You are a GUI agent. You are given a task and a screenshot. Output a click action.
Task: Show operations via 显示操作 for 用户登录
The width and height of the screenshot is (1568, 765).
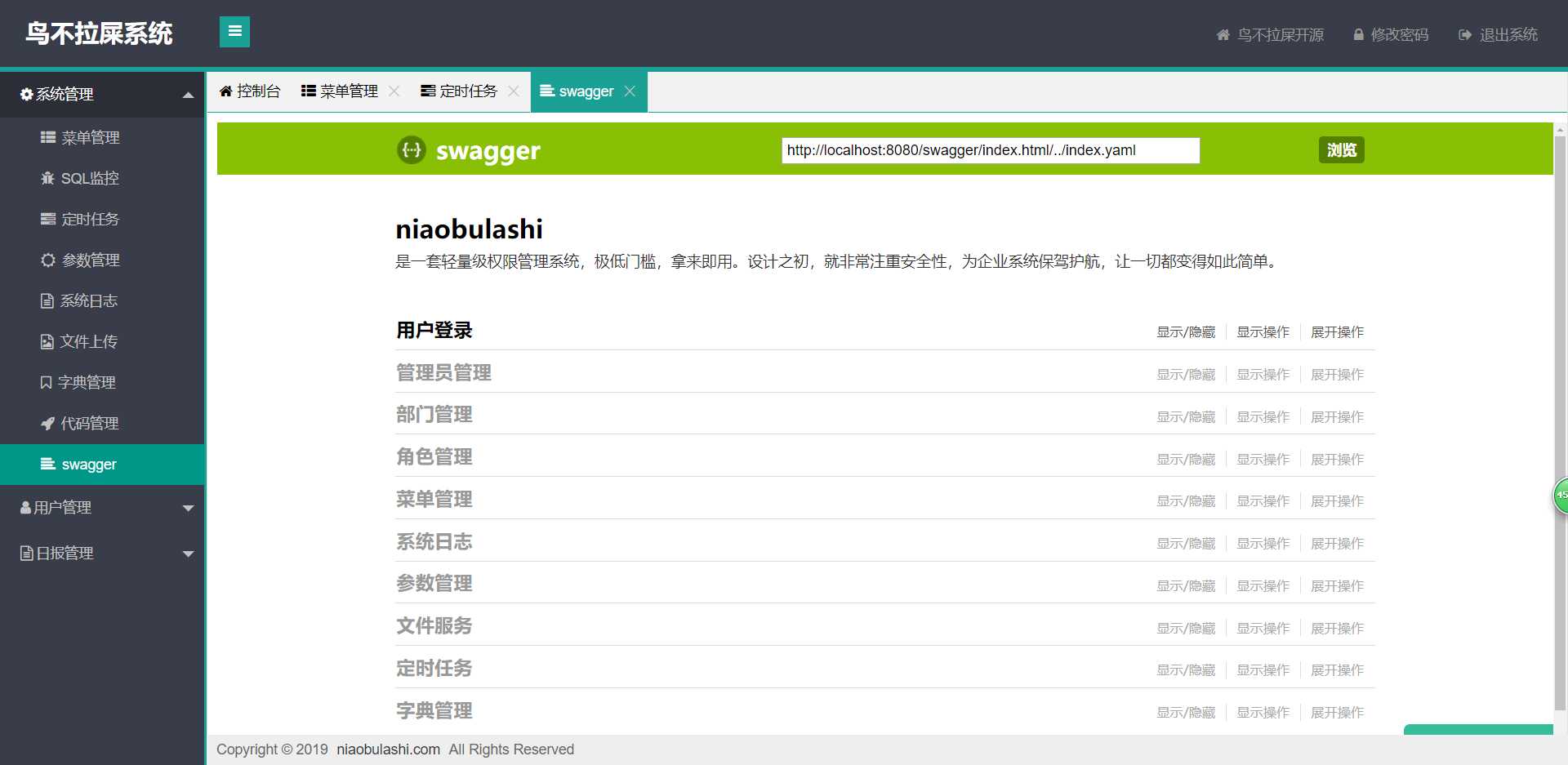click(1263, 332)
